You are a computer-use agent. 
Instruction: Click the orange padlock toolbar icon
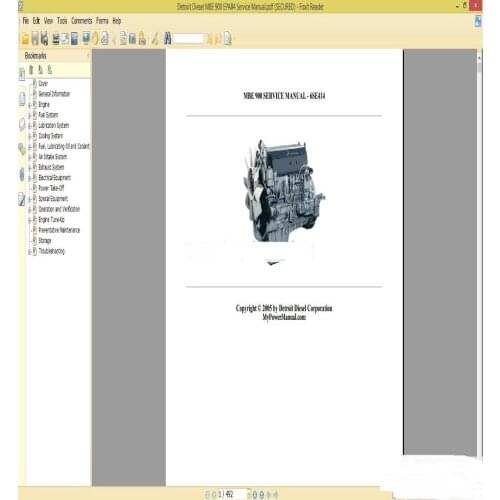click(x=142, y=39)
